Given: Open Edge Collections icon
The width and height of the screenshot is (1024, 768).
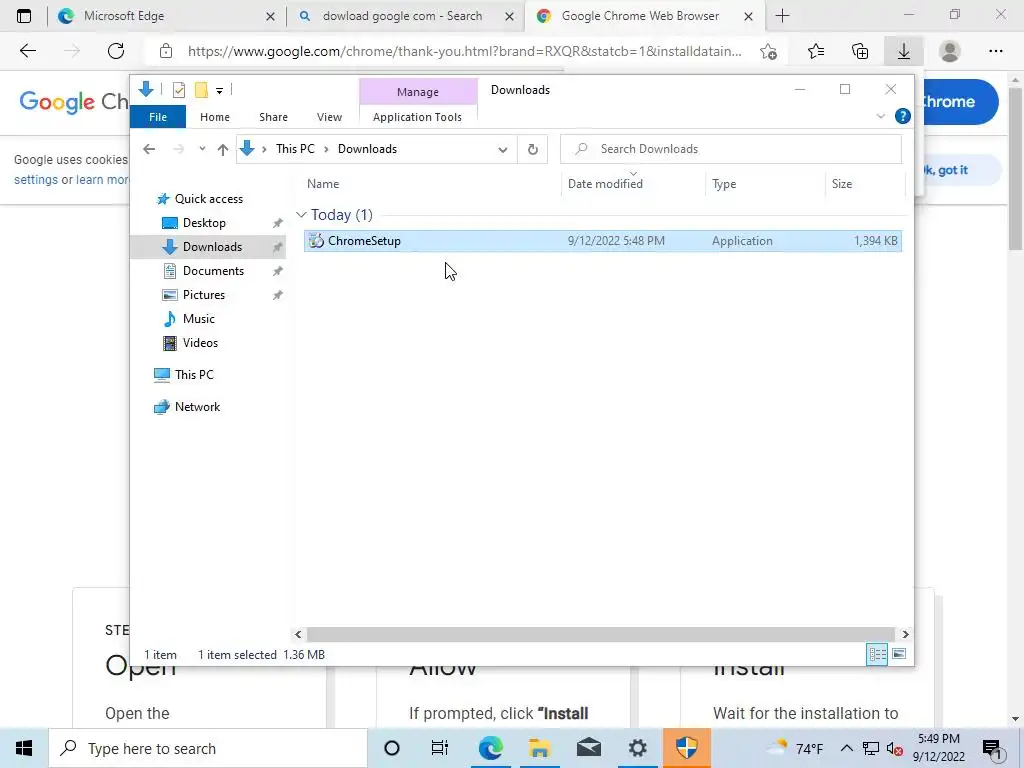Looking at the screenshot, I should coord(860,51).
